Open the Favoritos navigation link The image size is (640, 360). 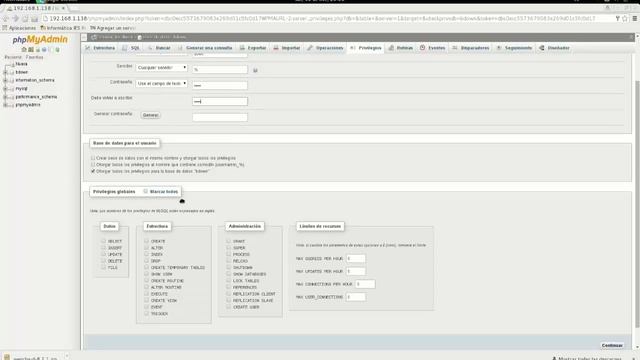(34, 57)
